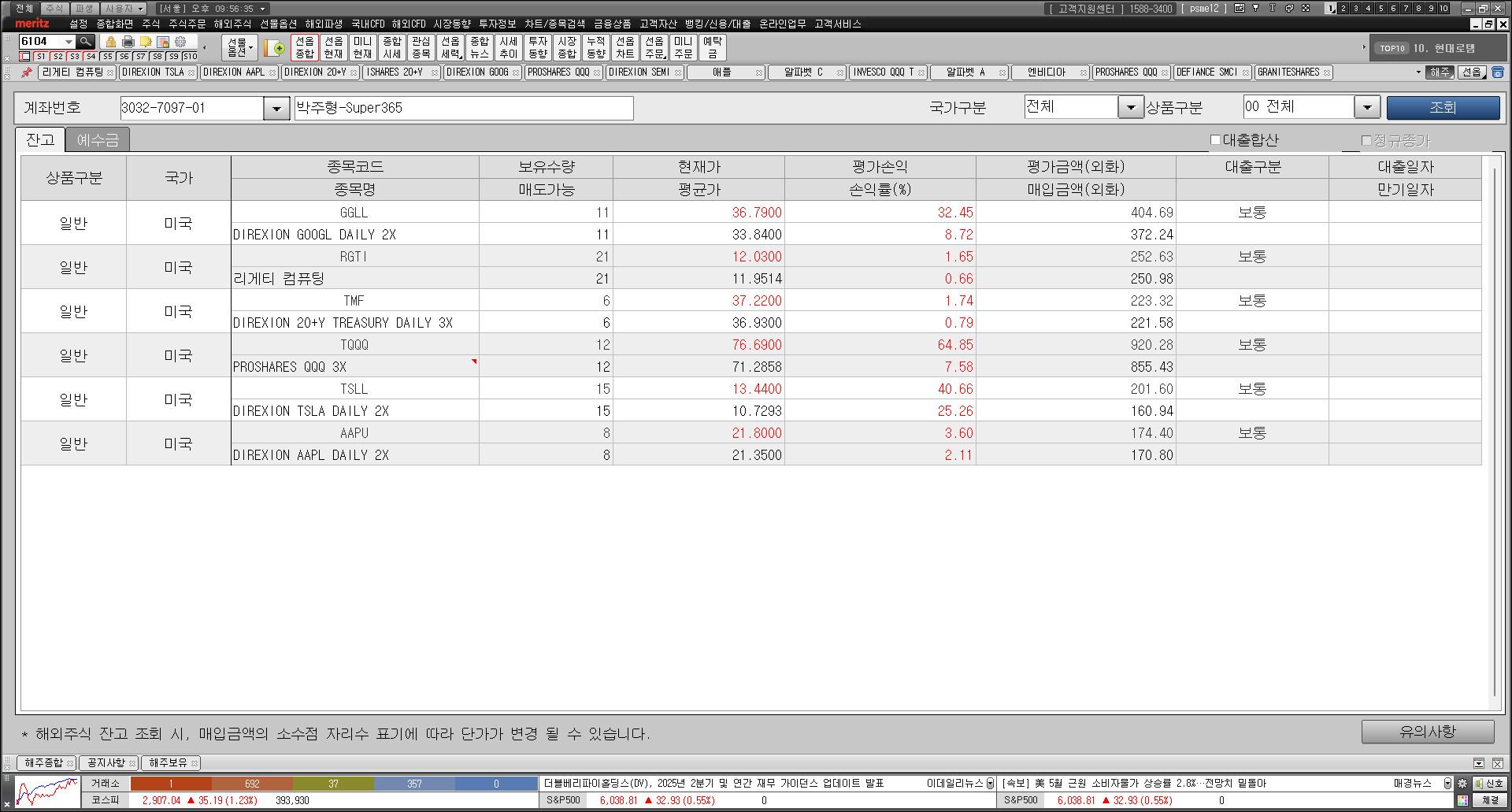Click the mini chart thumbnail in status bar

point(47,792)
